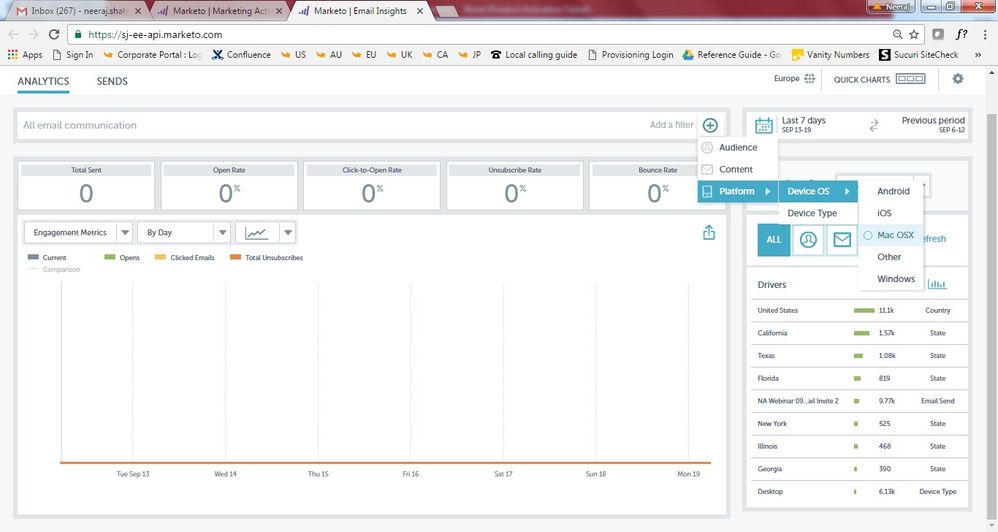Choose Device Type from the submenu
Screen dimensions: 998x532
812,213
